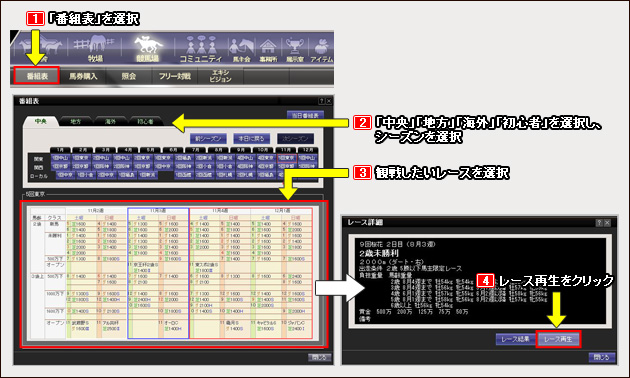The image size is (630, 378).
Task: Open the 照会 menu item
Action: point(129,76)
